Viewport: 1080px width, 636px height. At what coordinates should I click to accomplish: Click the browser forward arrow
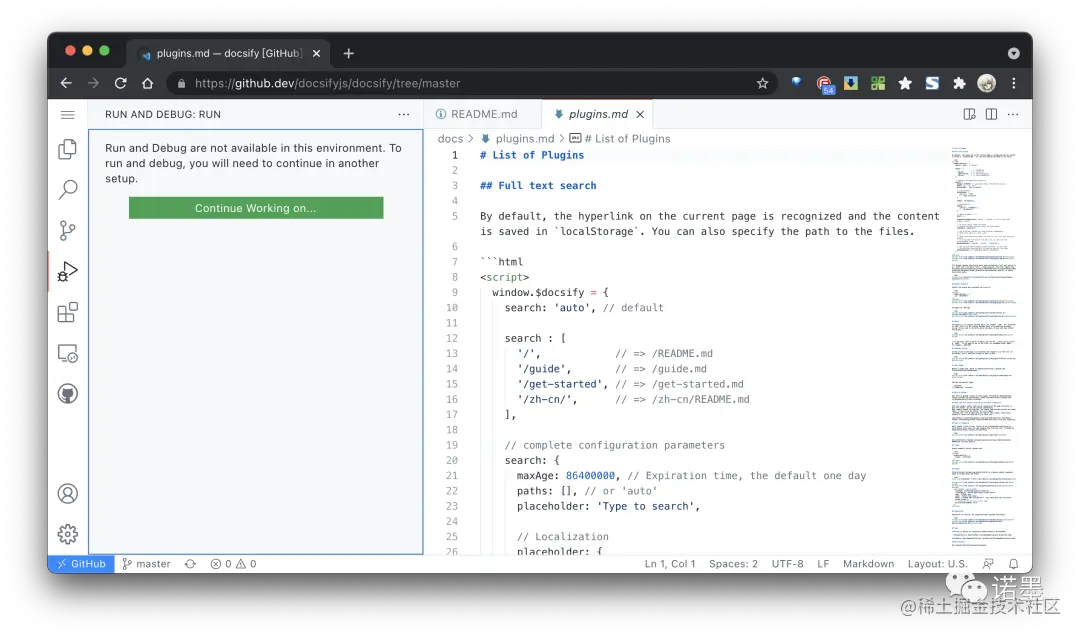click(x=93, y=83)
